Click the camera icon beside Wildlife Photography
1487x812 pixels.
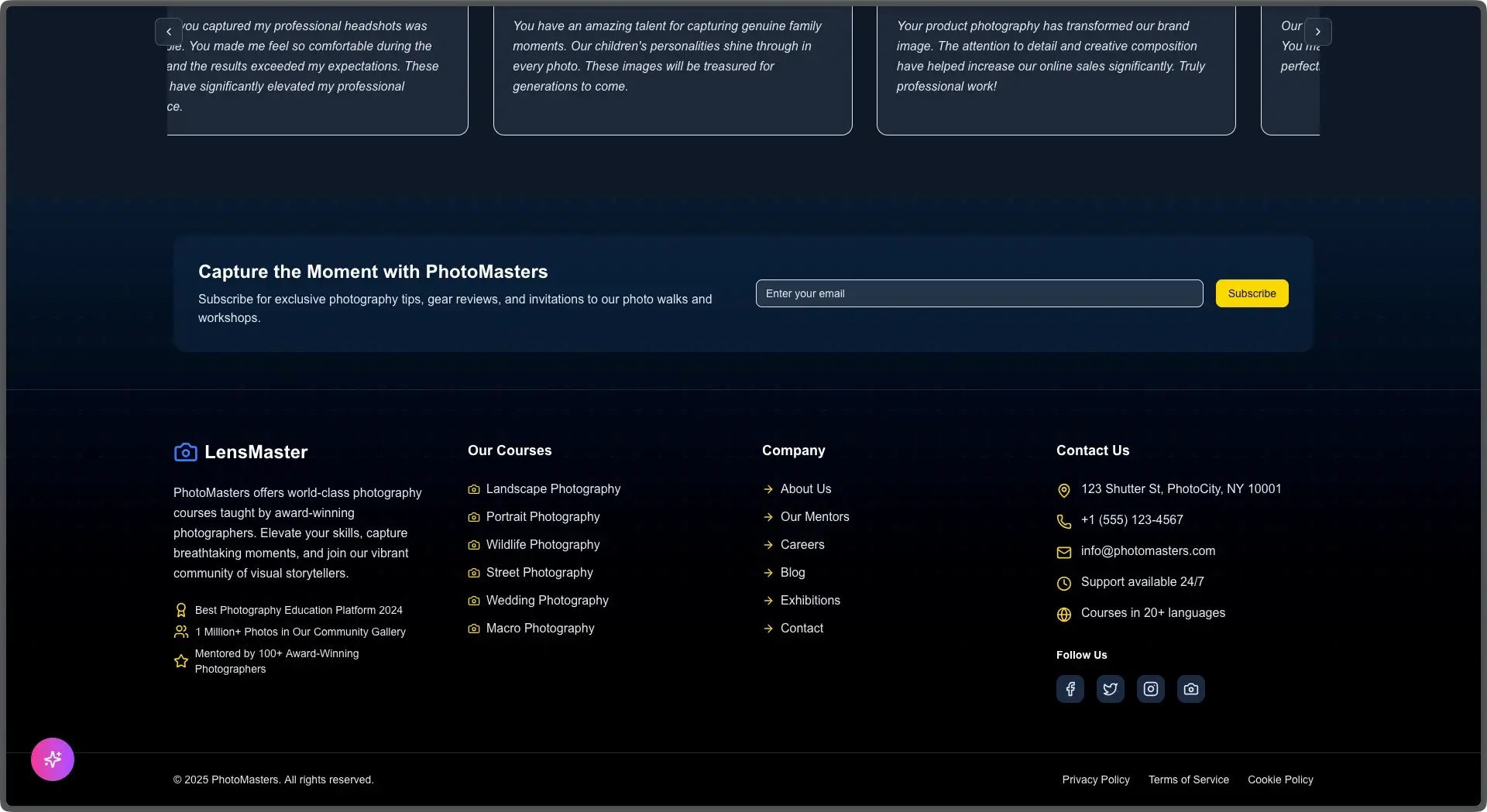pos(474,545)
